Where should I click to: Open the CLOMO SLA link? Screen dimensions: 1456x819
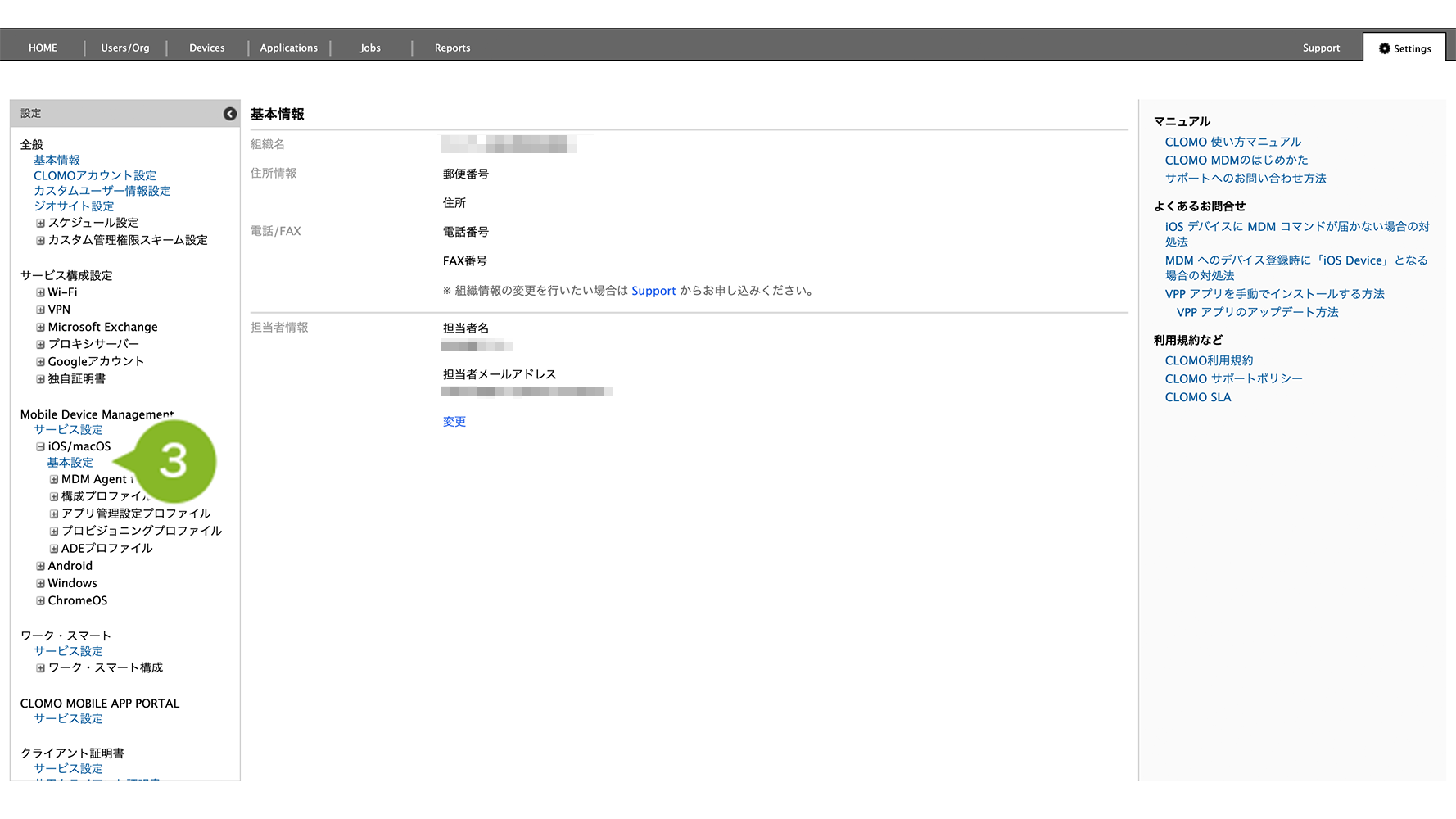(x=1197, y=397)
